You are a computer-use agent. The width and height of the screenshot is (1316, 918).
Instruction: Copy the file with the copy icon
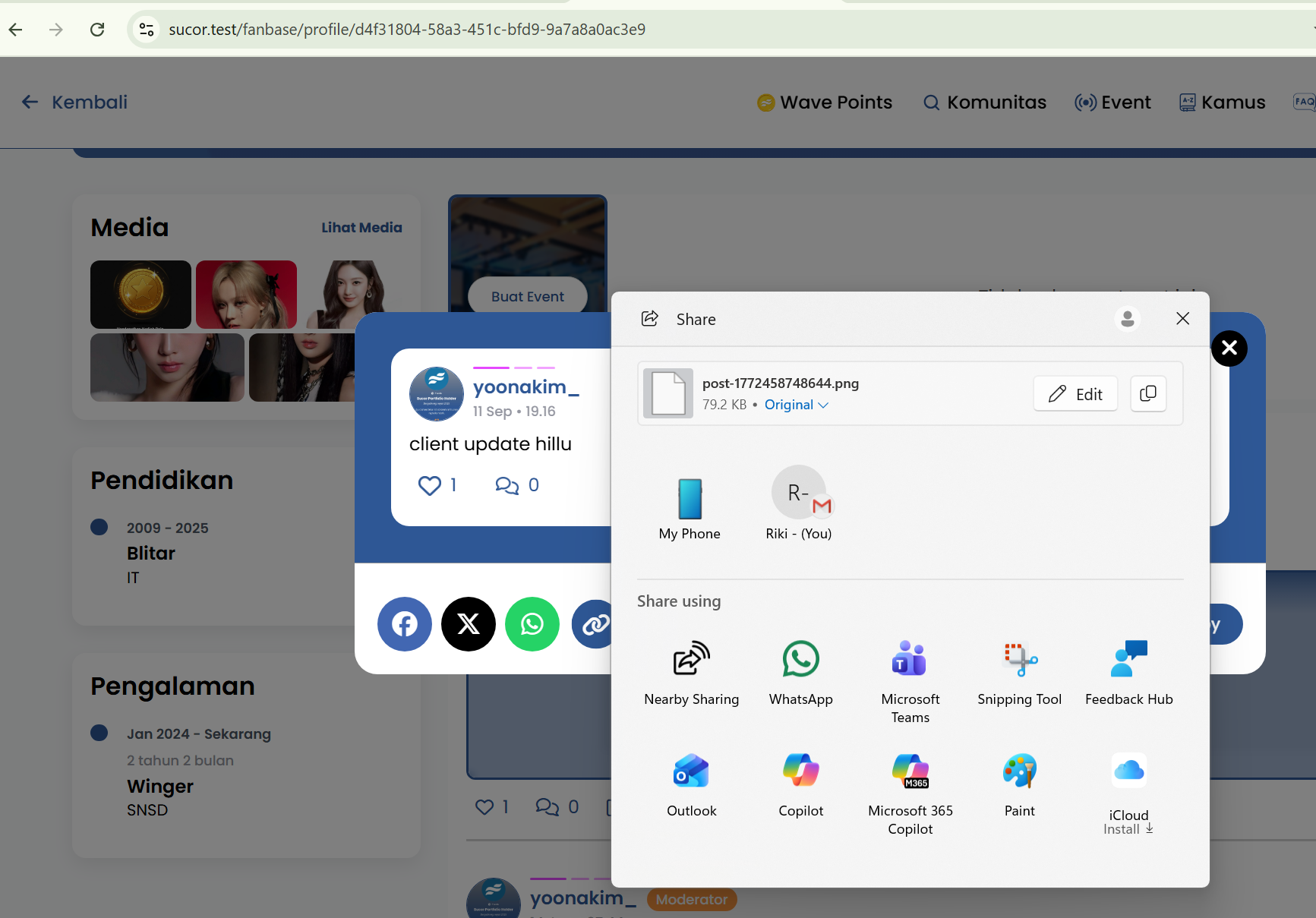[1148, 393]
